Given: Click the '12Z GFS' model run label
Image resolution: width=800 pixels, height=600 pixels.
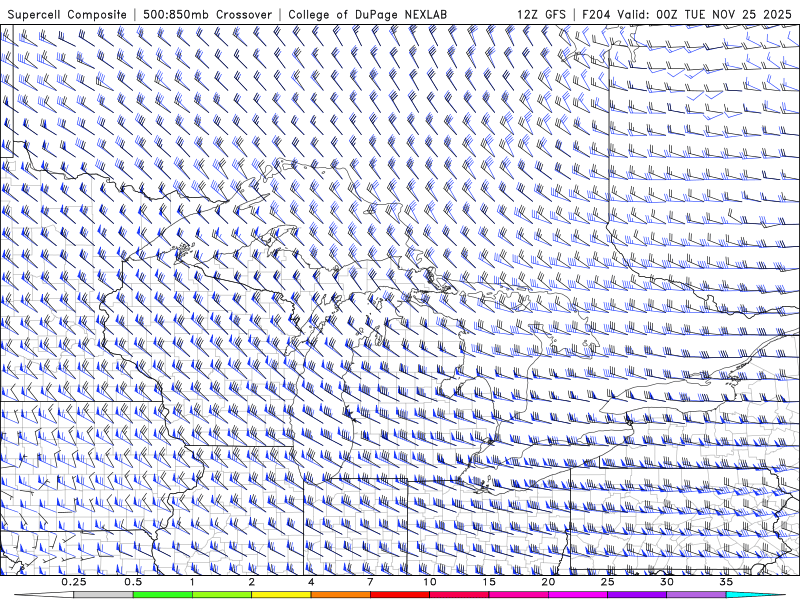Looking at the screenshot, I should point(541,15).
